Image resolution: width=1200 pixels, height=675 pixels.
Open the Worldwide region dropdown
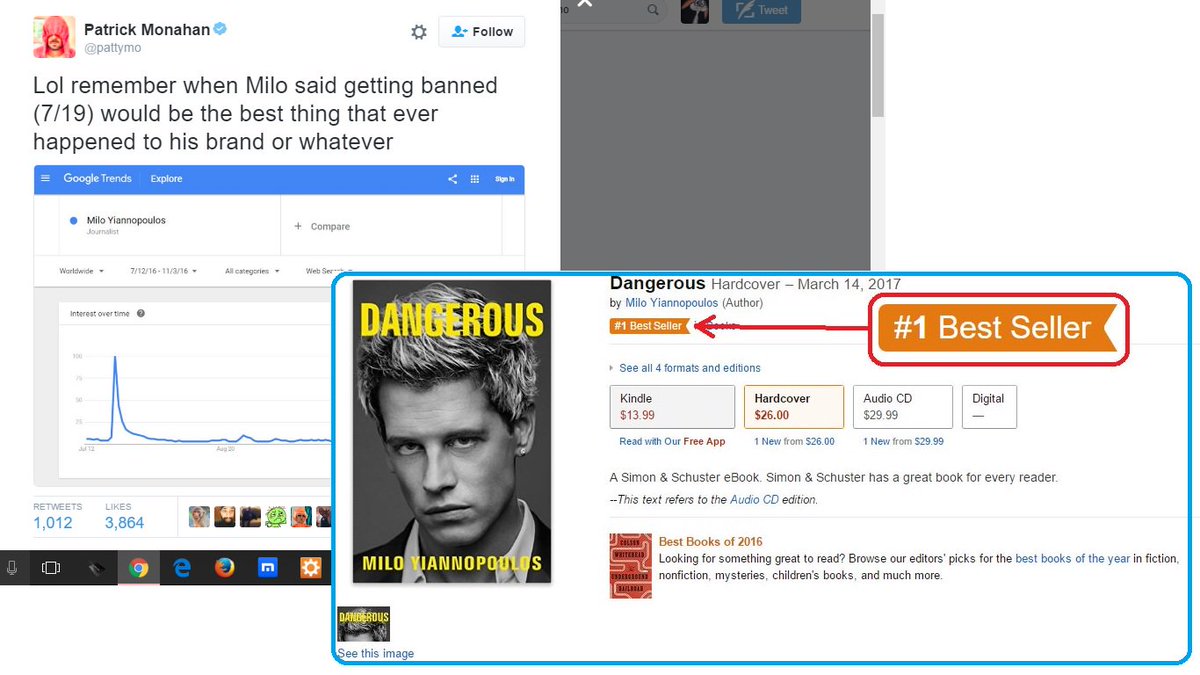click(80, 271)
